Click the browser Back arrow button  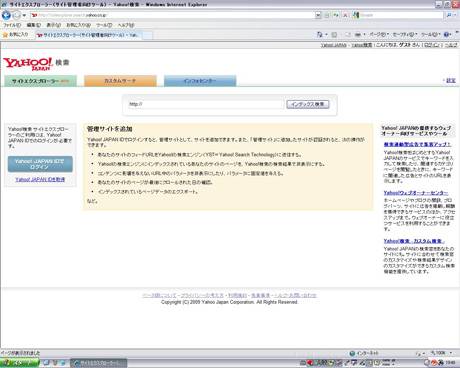tap(6, 15)
